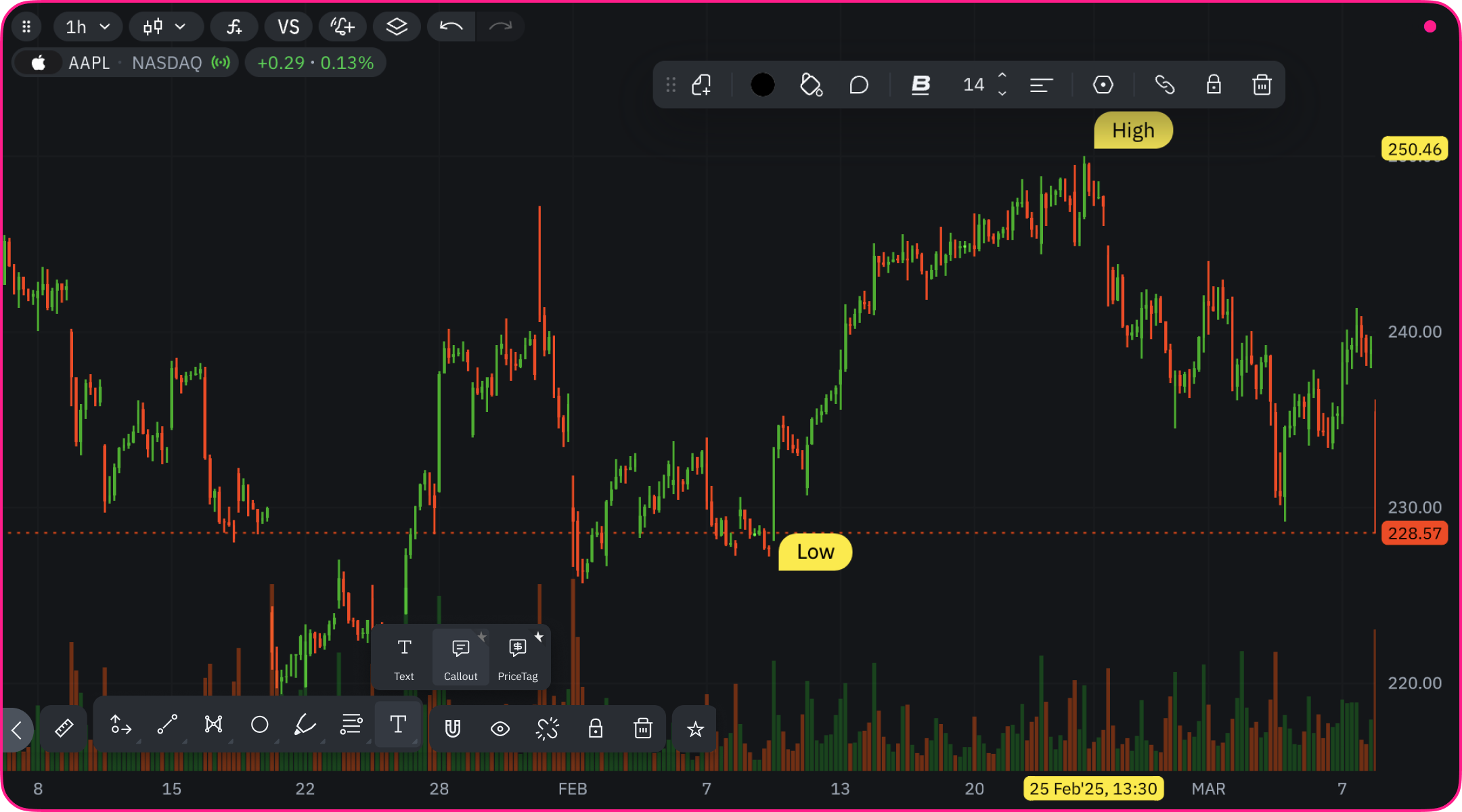Choose PriceTag from text tools popup
The height and width of the screenshot is (812, 1462).
coord(518,658)
